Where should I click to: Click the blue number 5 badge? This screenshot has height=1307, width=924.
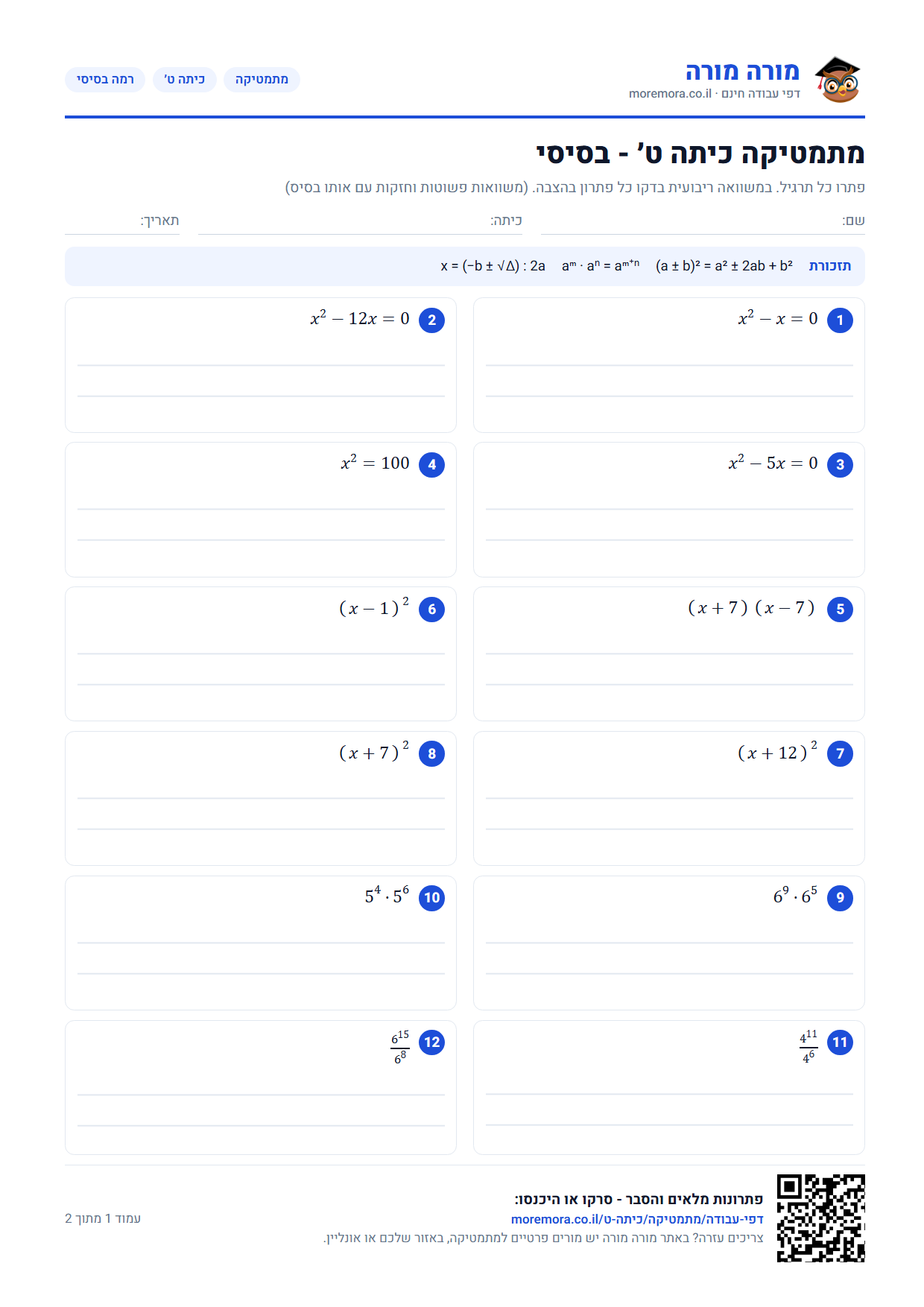coord(840,610)
